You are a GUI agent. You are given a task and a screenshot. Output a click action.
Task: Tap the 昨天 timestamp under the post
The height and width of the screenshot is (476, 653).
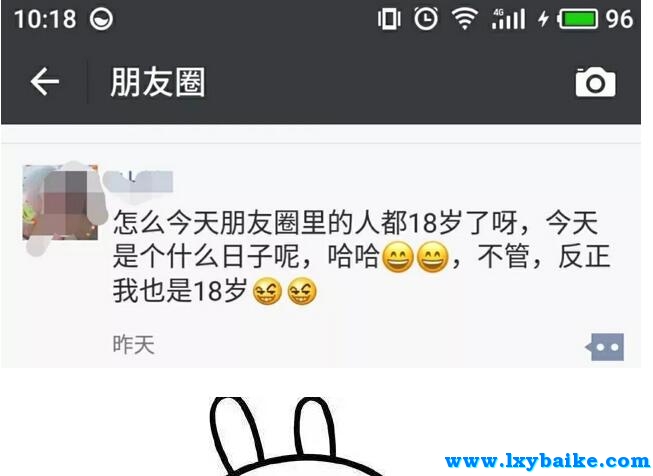(x=134, y=345)
